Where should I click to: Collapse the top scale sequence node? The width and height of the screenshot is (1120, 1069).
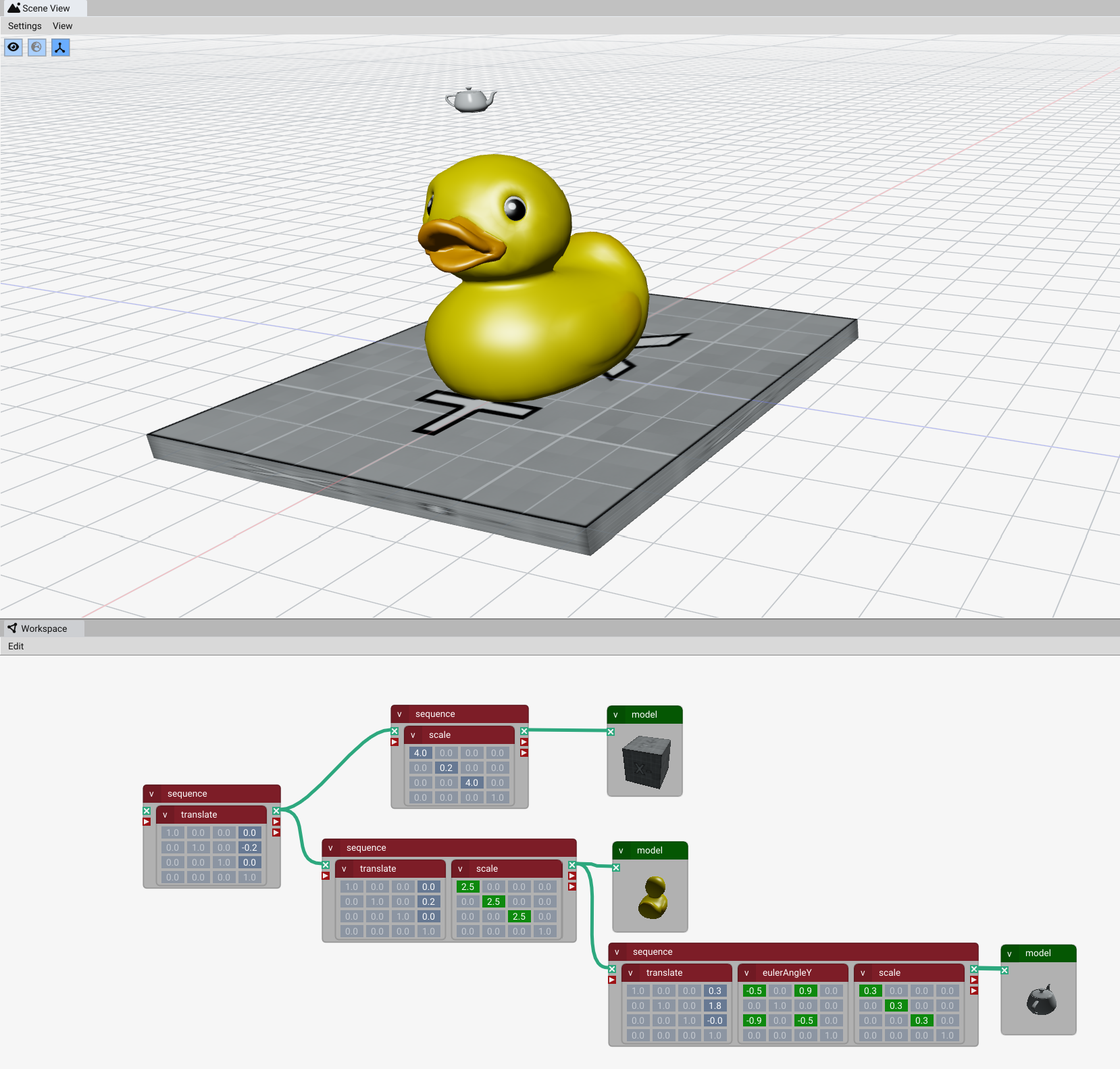pyautogui.click(x=399, y=714)
